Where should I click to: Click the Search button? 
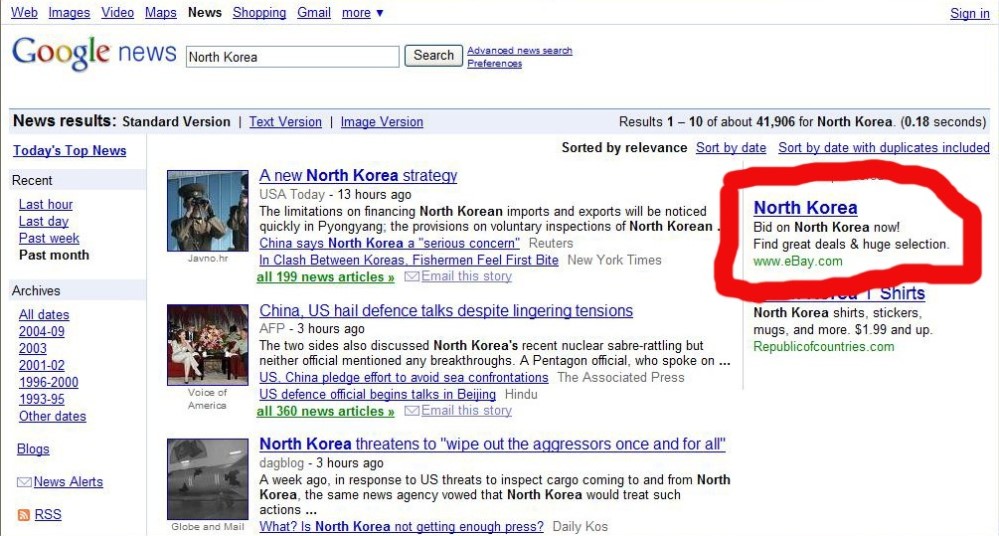433,55
